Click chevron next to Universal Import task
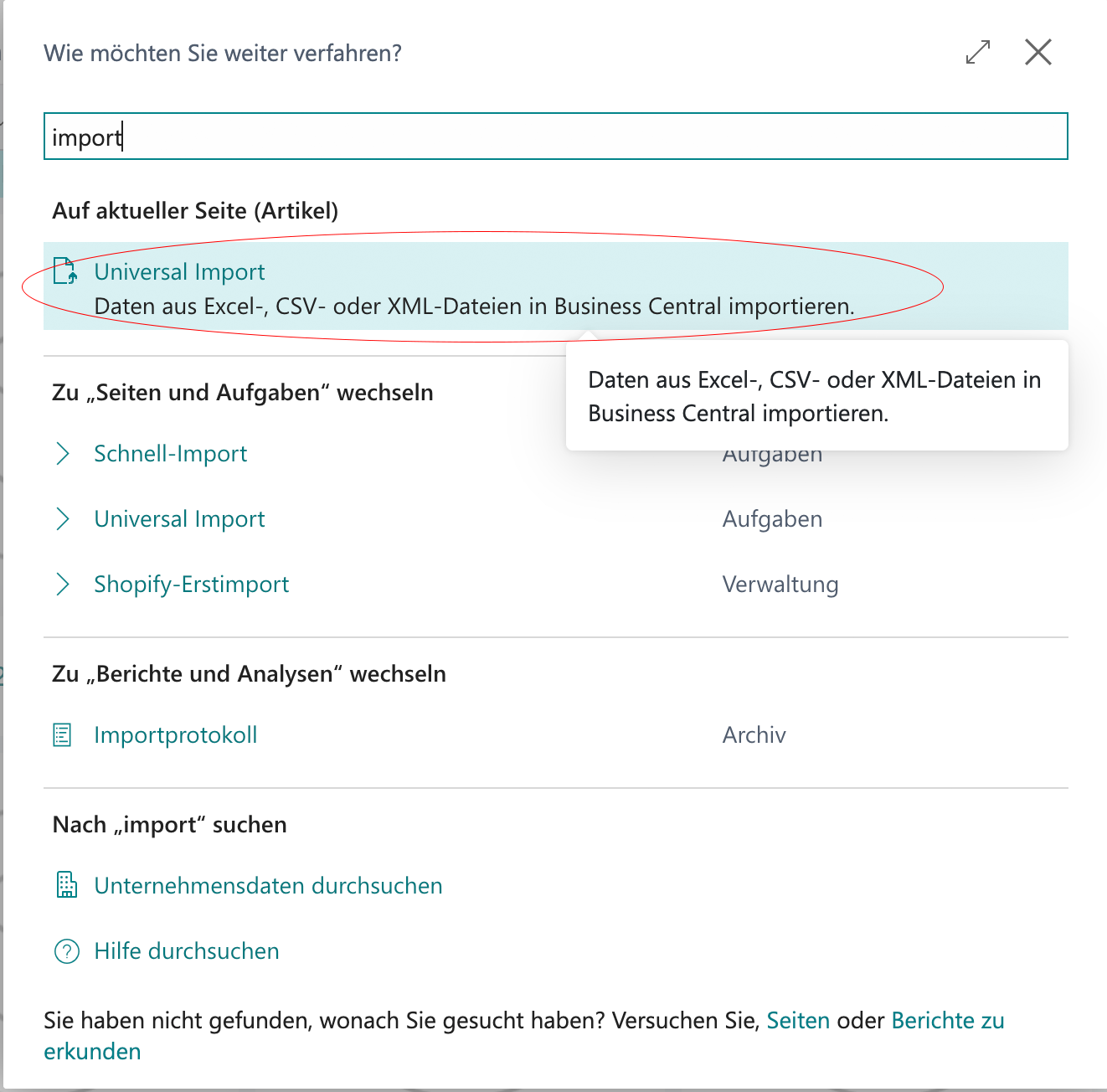Image resolution: width=1107 pixels, height=1092 pixels. click(x=62, y=519)
